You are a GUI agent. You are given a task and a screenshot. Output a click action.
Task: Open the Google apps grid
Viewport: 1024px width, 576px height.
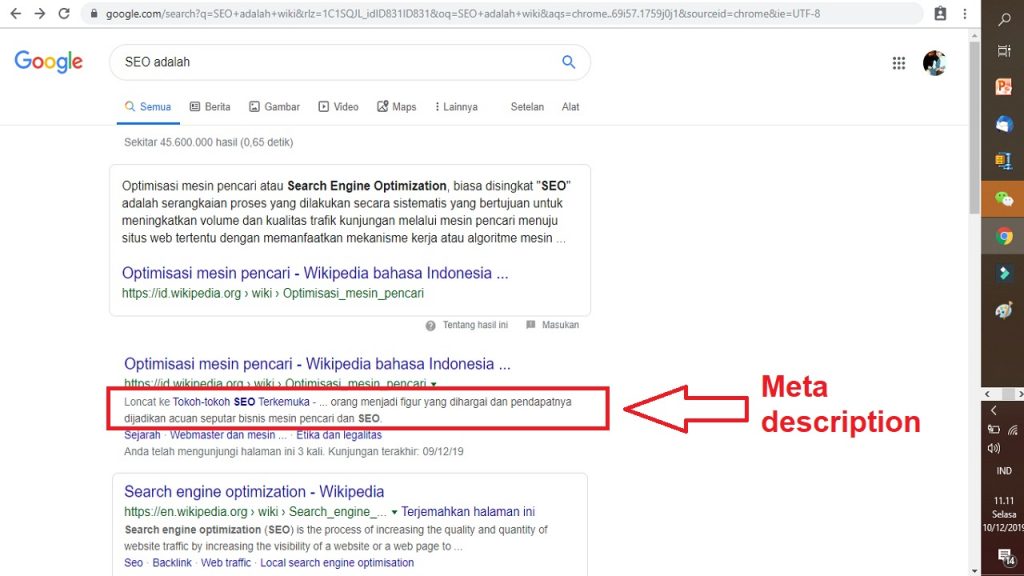(x=898, y=63)
